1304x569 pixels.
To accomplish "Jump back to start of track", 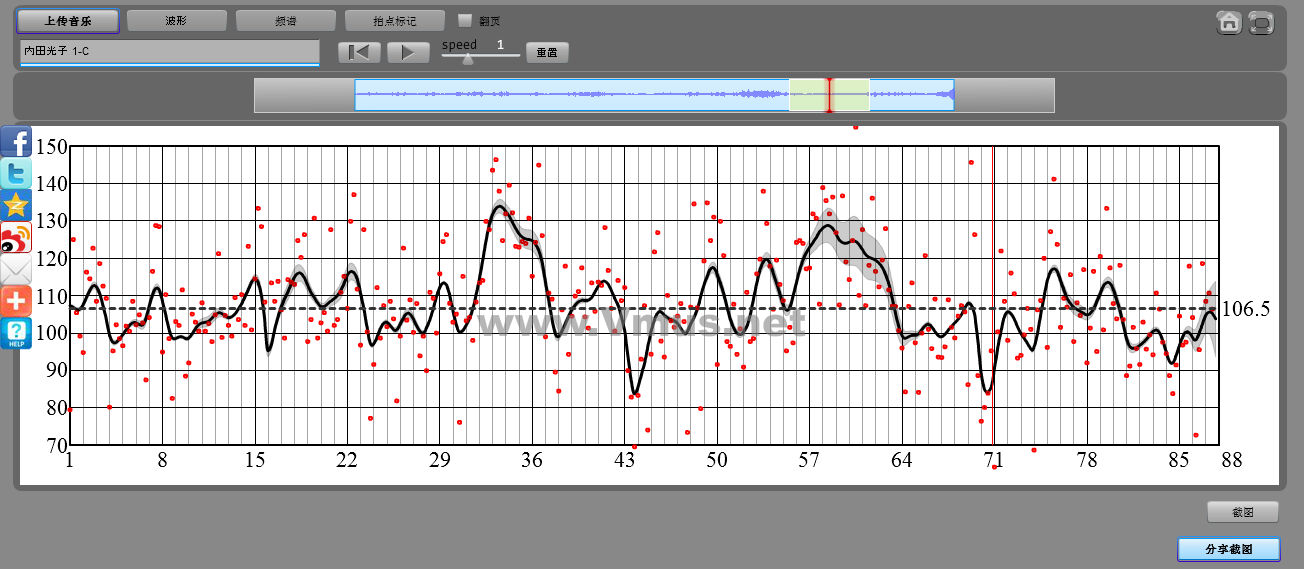I will (360, 53).
